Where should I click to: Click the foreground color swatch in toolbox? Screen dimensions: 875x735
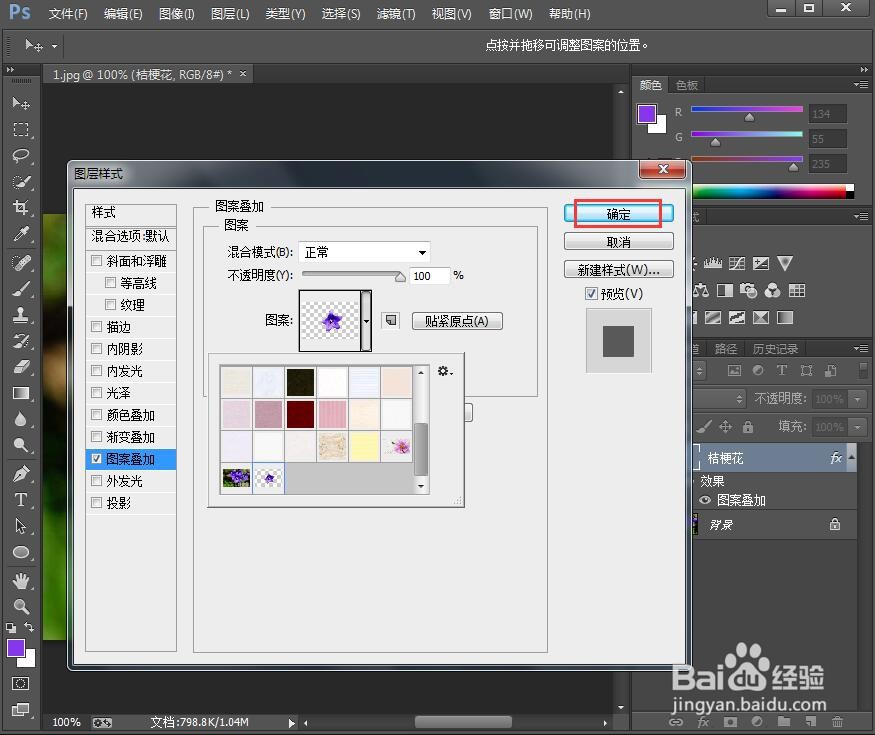coord(16,648)
